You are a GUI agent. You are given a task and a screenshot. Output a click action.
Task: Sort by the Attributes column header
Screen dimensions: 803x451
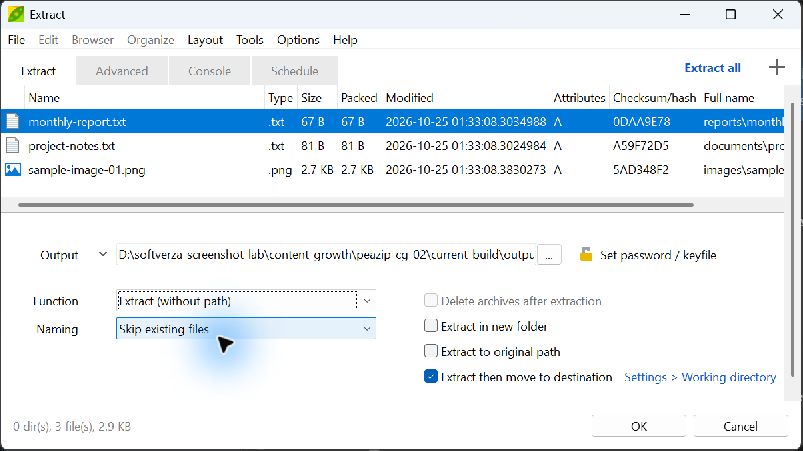[x=579, y=97]
